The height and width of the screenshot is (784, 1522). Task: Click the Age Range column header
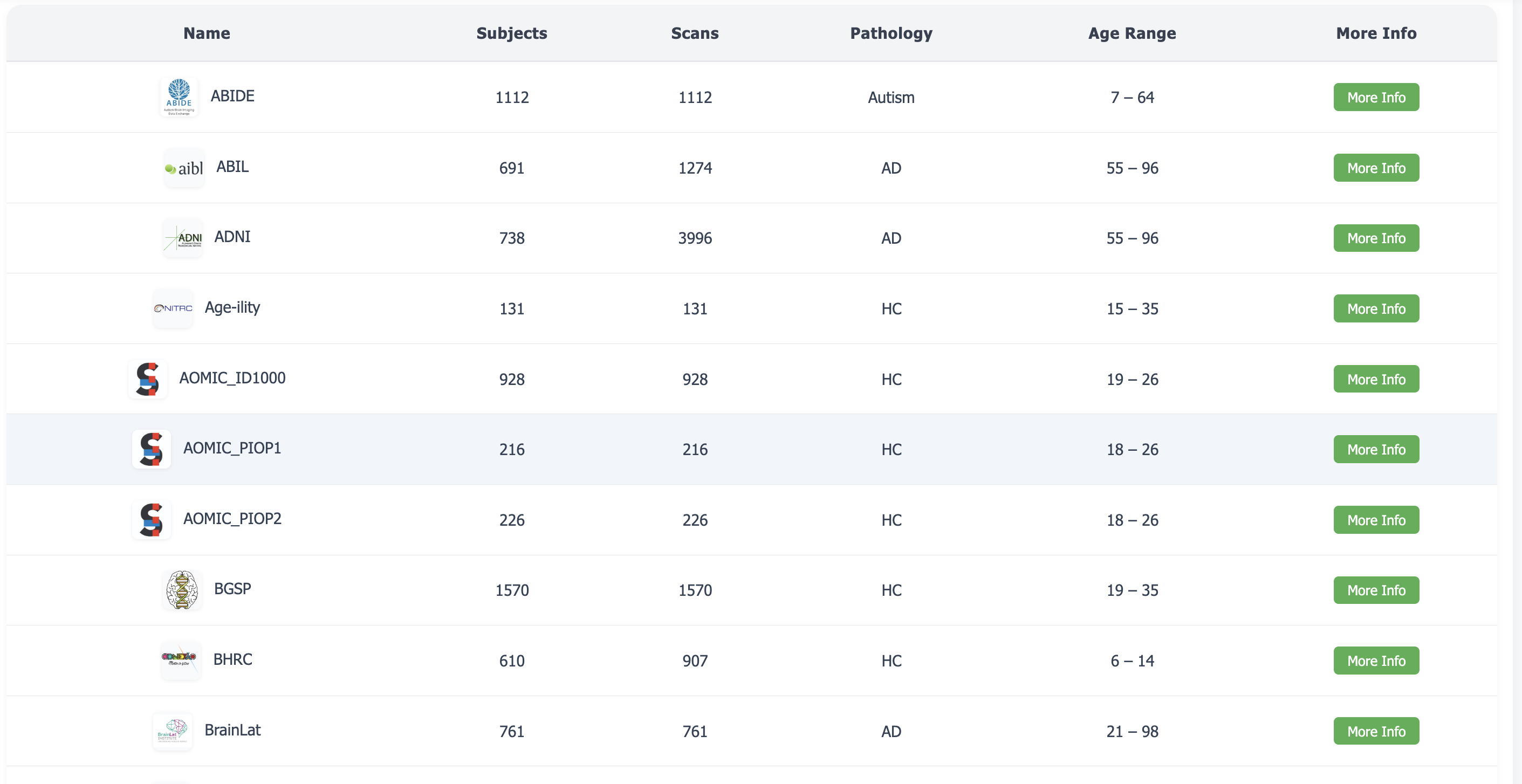pos(1132,33)
